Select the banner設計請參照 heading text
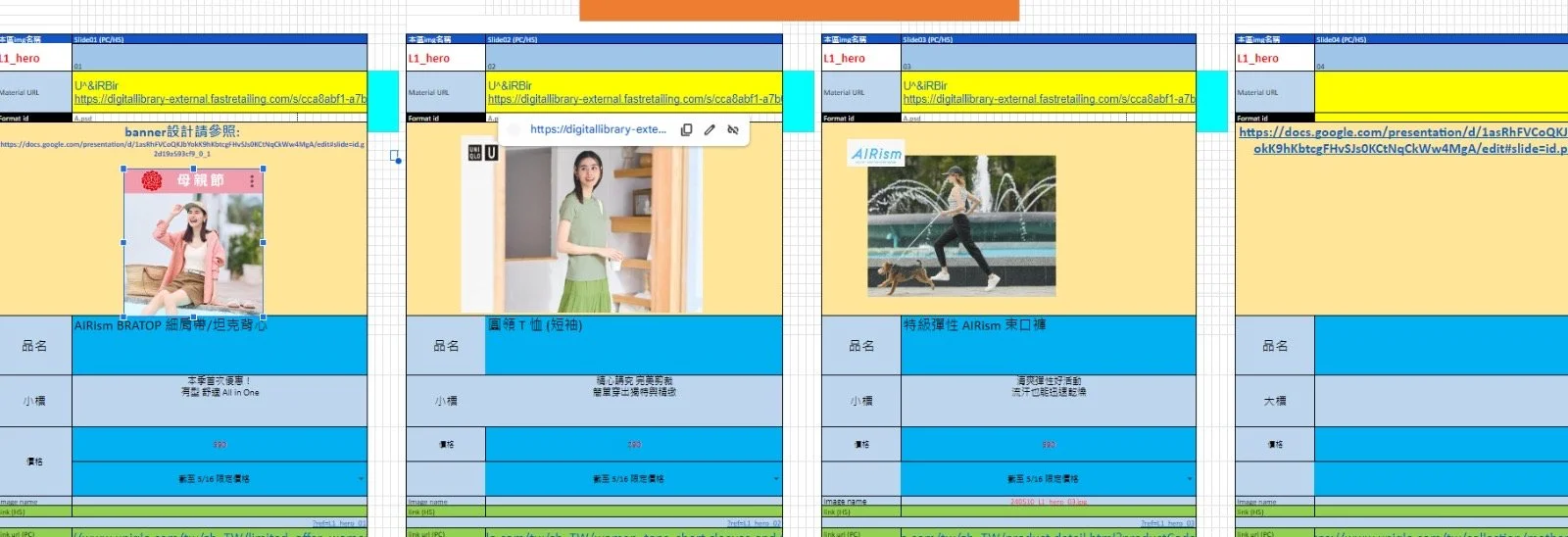 pyautogui.click(x=182, y=131)
